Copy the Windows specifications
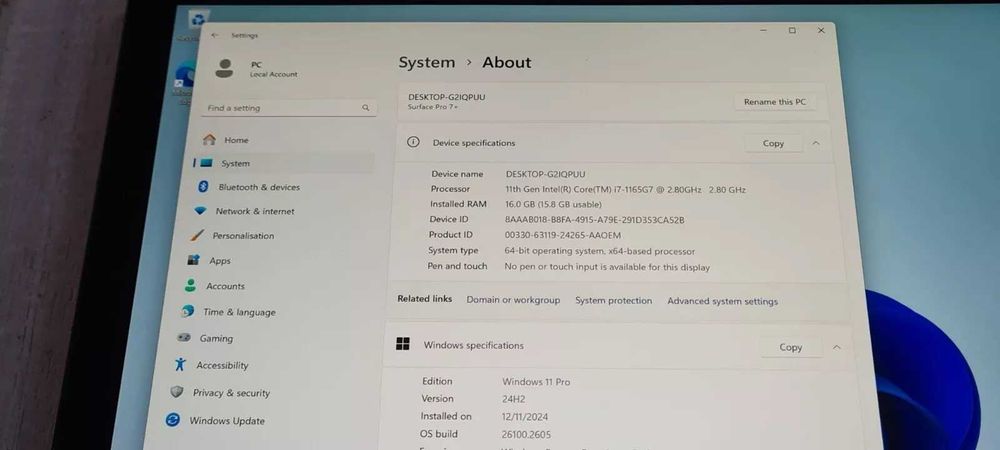This screenshot has height=450, width=1000. click(791, 347)
